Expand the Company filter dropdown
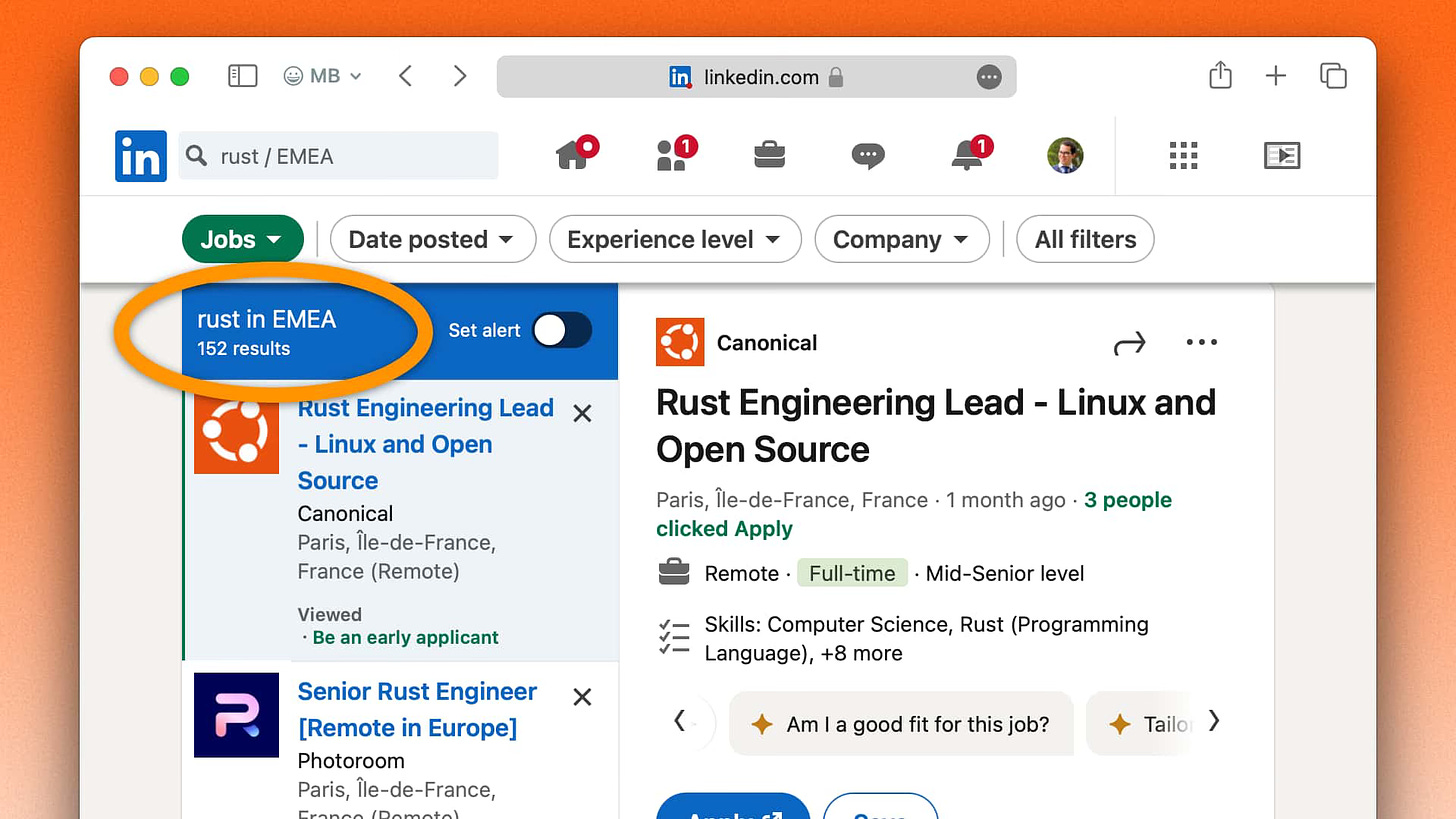Viewport: 1456px width, 819px height. [x=902, y=239]
